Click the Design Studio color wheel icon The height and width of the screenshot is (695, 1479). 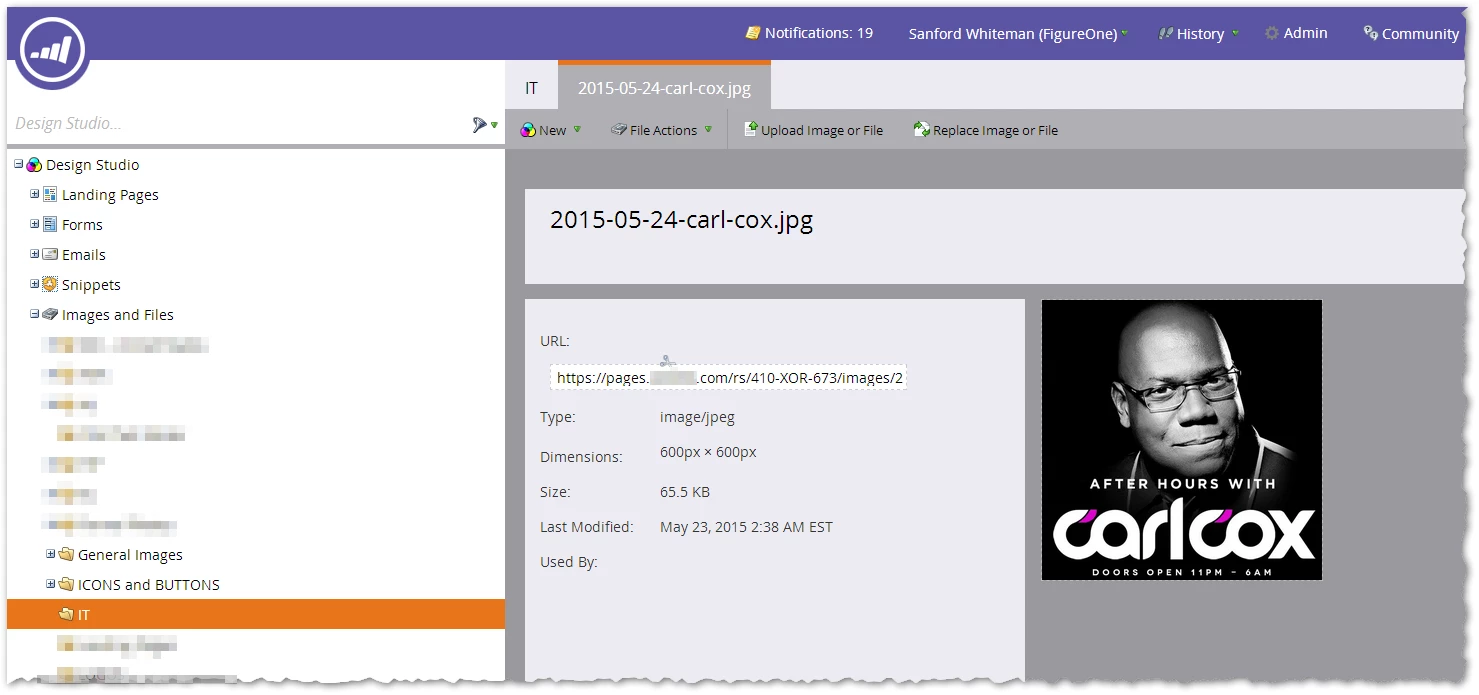coord(34,165)
